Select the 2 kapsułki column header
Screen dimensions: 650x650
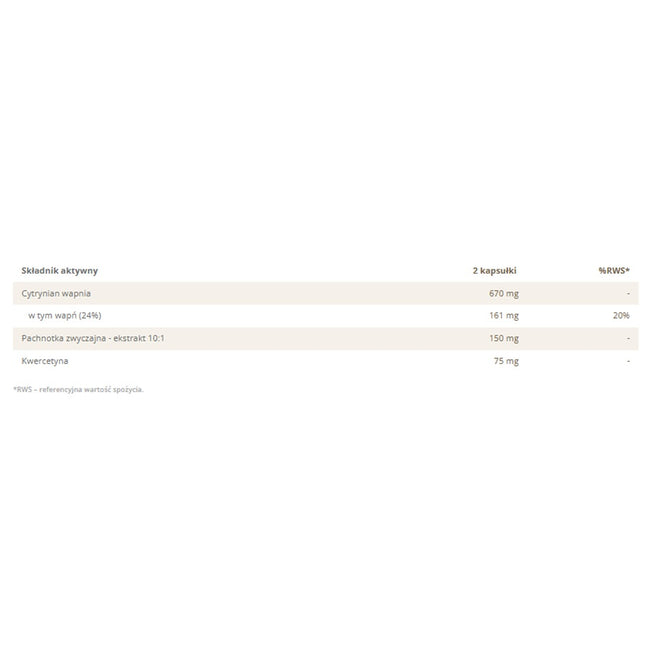[x=494, y=271]
